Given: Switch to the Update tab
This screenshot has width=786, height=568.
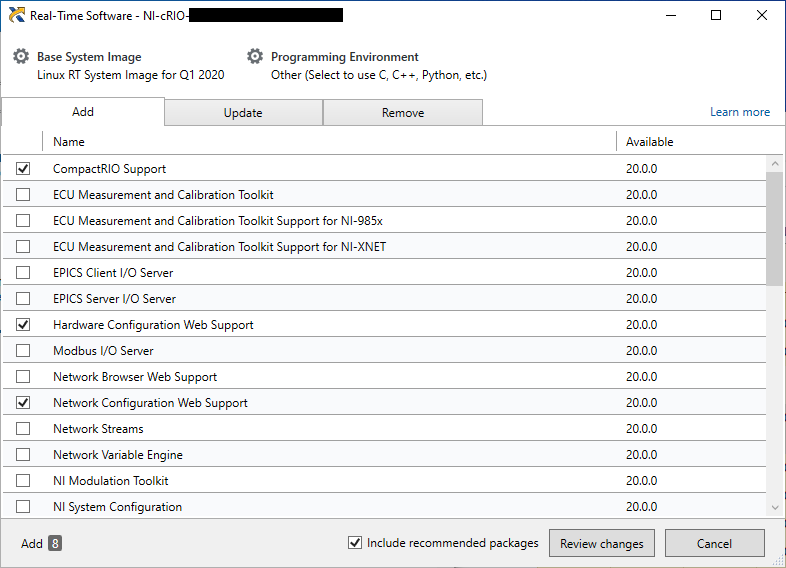Looking at the screenshot, I should pyautogui.click(x=243, y=113).
